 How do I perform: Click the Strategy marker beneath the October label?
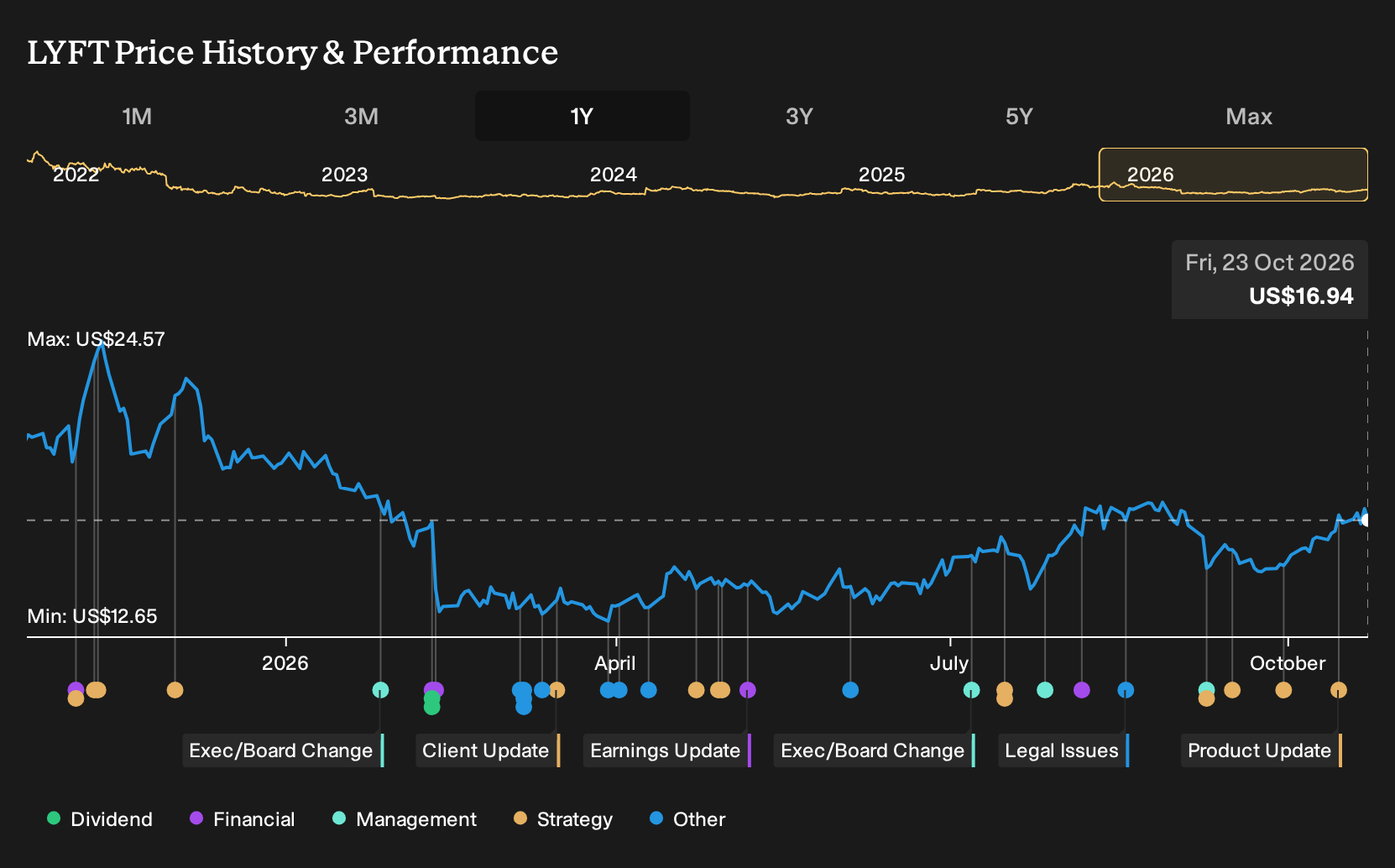coord(1283,690)
